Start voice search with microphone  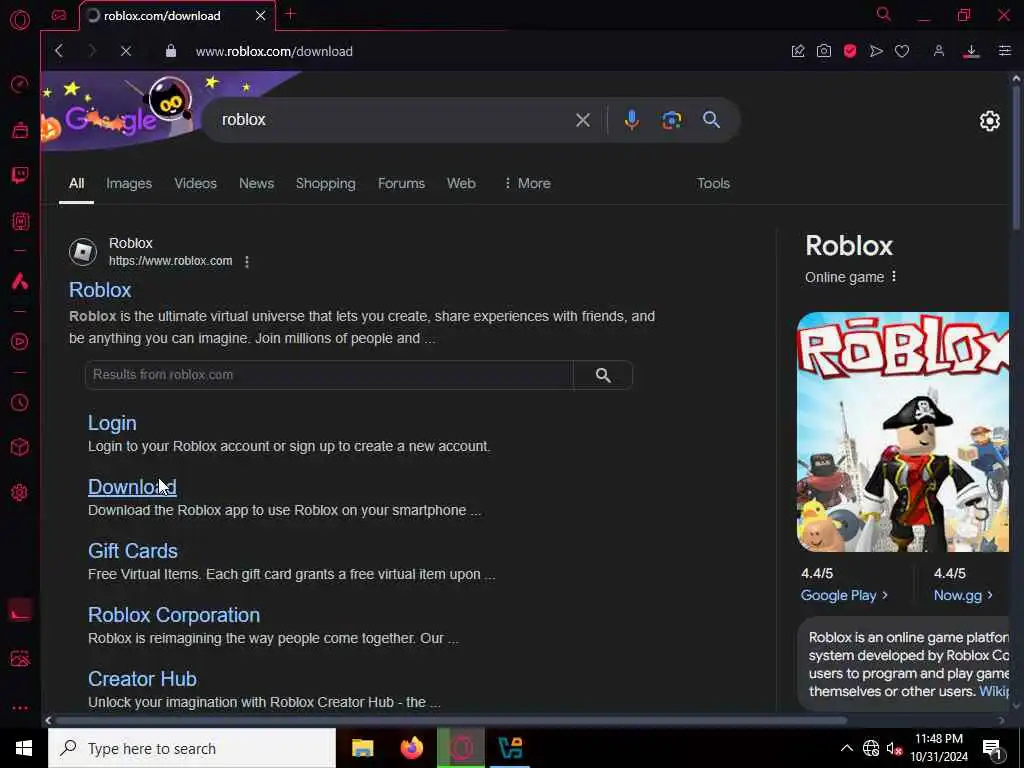click(632, 120)
